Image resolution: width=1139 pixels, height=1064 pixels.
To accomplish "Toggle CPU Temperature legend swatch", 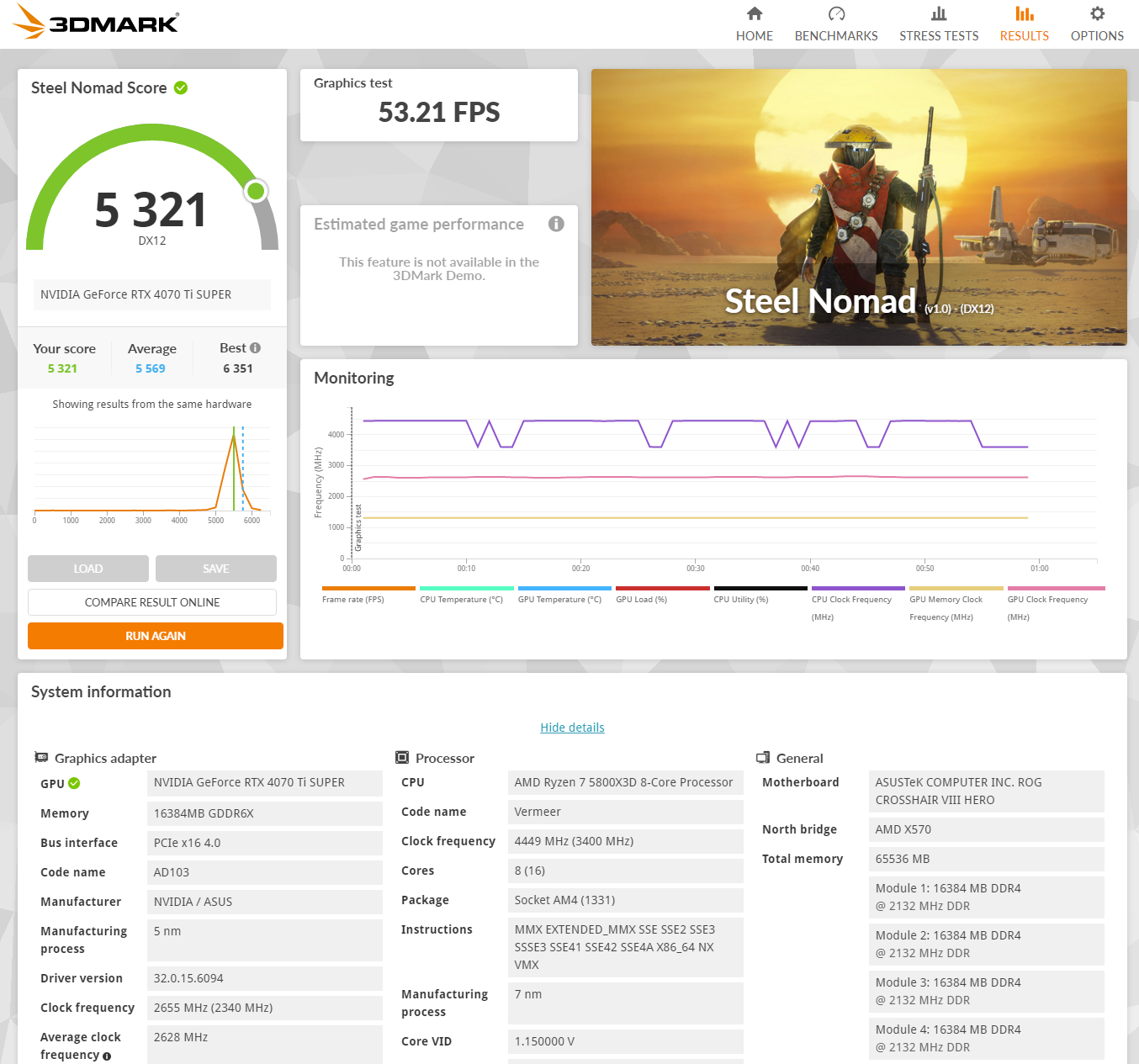I will point(467,588).
